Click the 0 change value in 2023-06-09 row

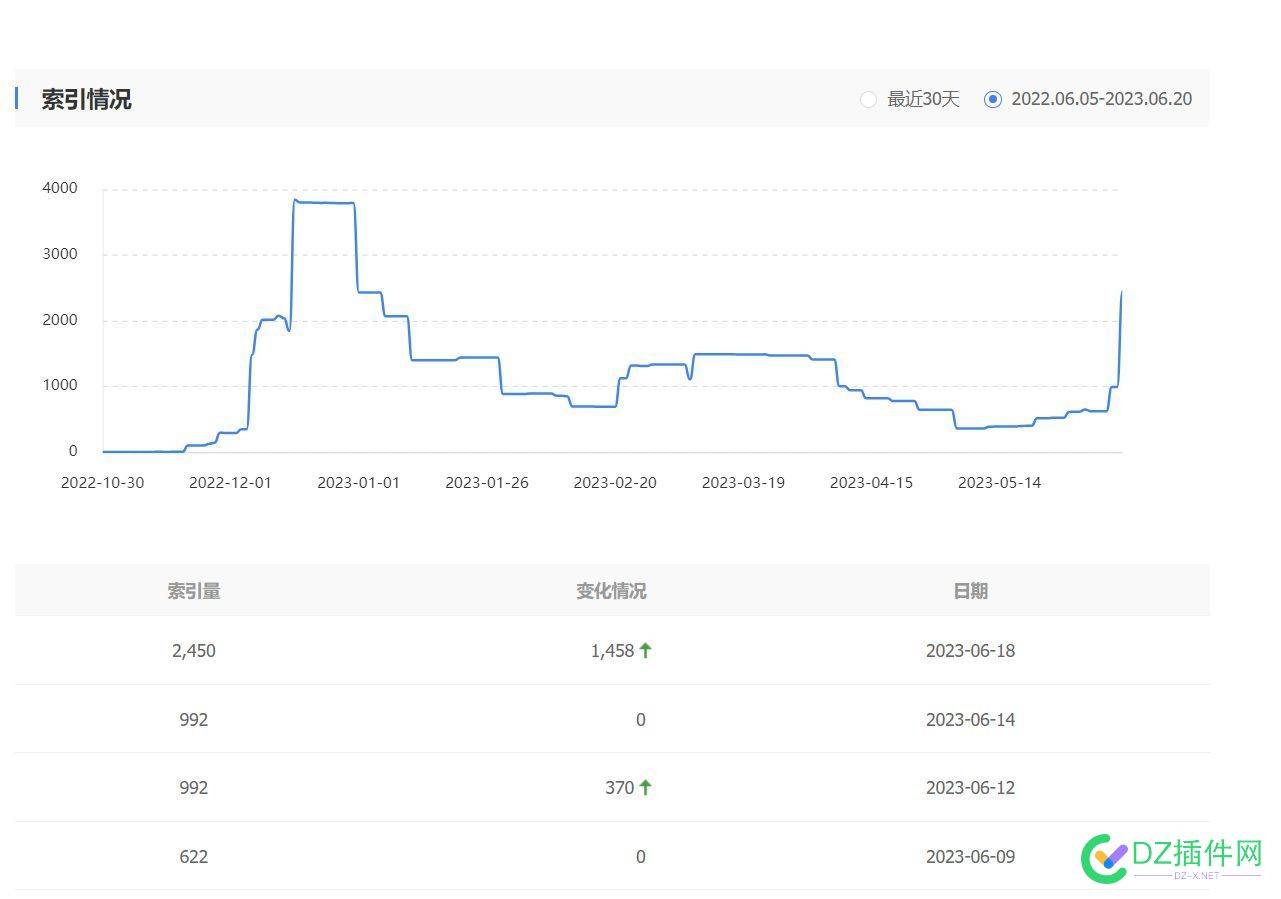[641, 857]
